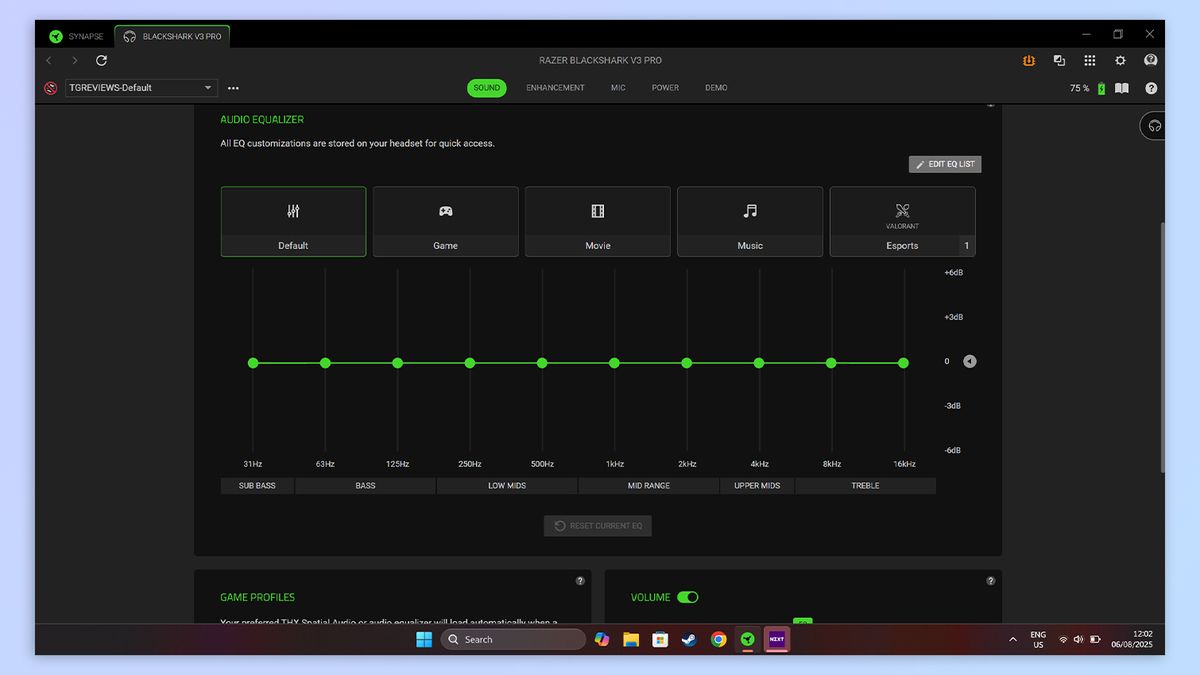Screen dimensions: 1200x675
Task: Go forward with the right arrow
Action: [74, 61]
